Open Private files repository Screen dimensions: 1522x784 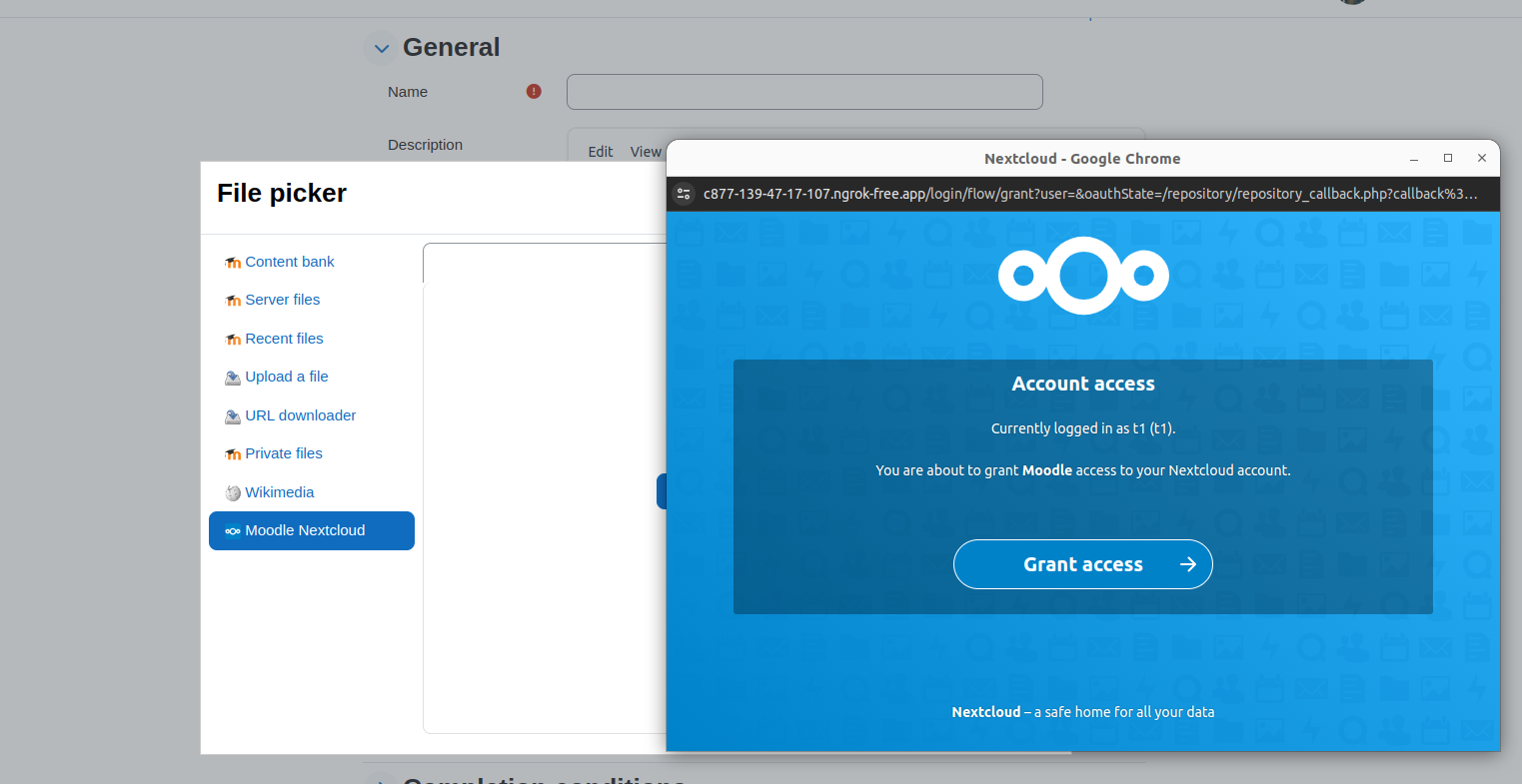click(x=284, y=453)
